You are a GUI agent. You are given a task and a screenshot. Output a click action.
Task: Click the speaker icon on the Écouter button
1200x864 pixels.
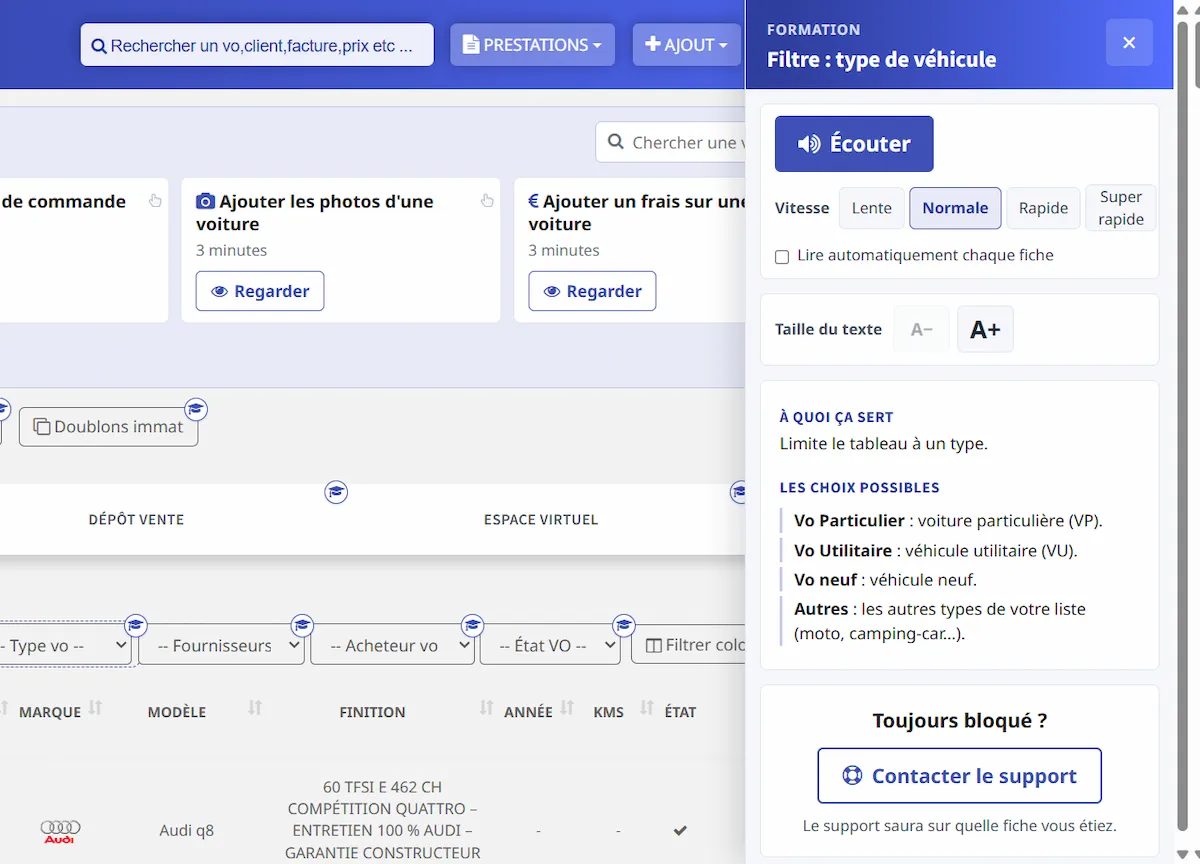pyautogui.click(x=809, y=144)
